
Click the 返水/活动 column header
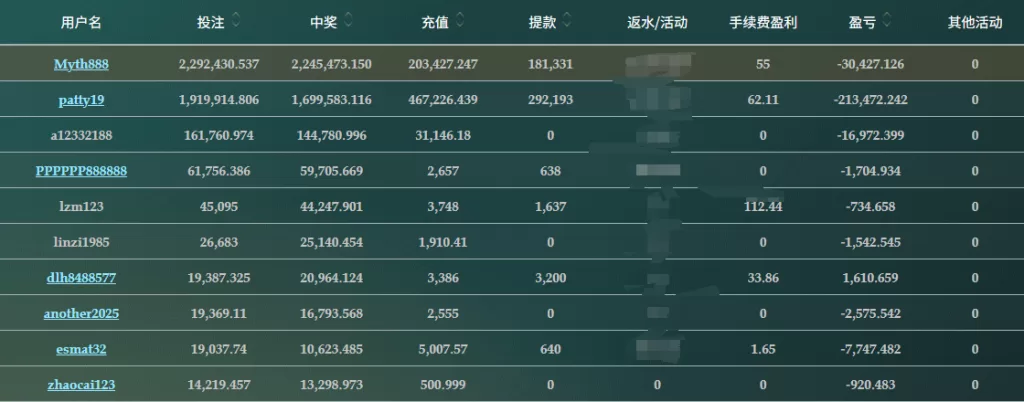pos(657,21)
